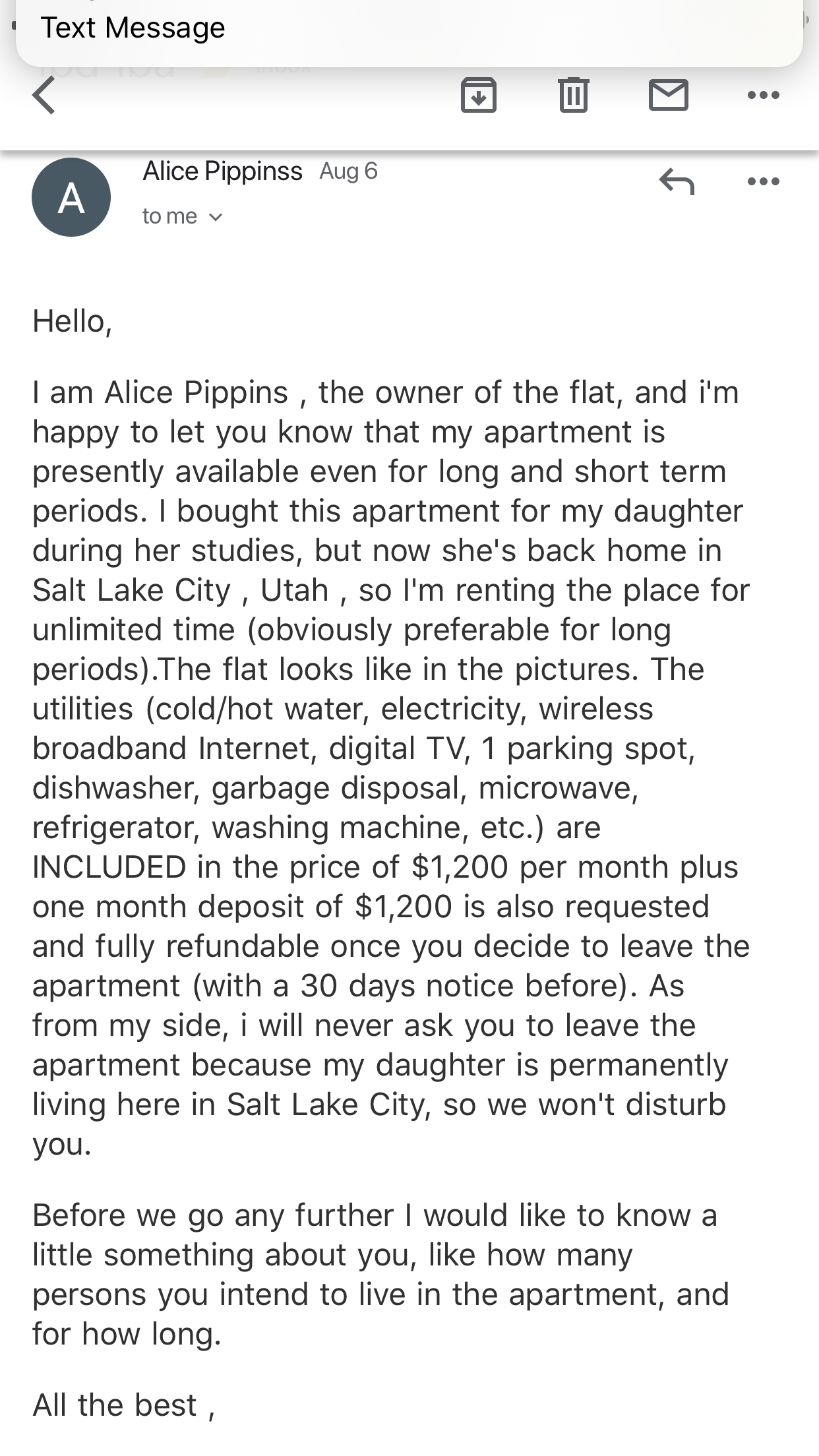Go back using the back arrow
Image resolution: width=819 pixels, height=1456 pixels.
pos(44,96)
